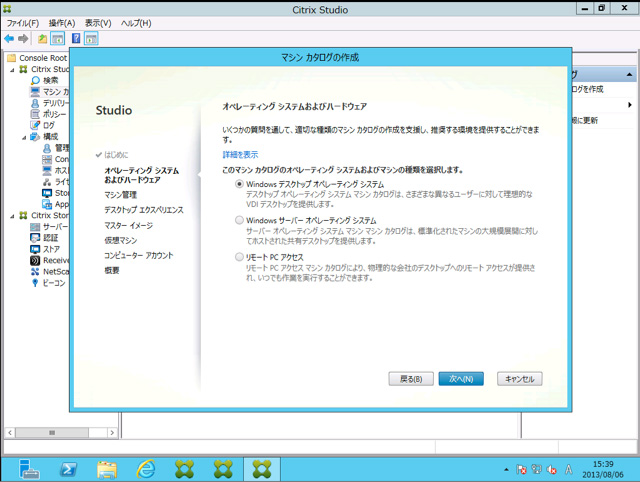This screenshot has height=482, width=640.
Task: Select the ライセンス node icon under 構成
Action: 47,182
